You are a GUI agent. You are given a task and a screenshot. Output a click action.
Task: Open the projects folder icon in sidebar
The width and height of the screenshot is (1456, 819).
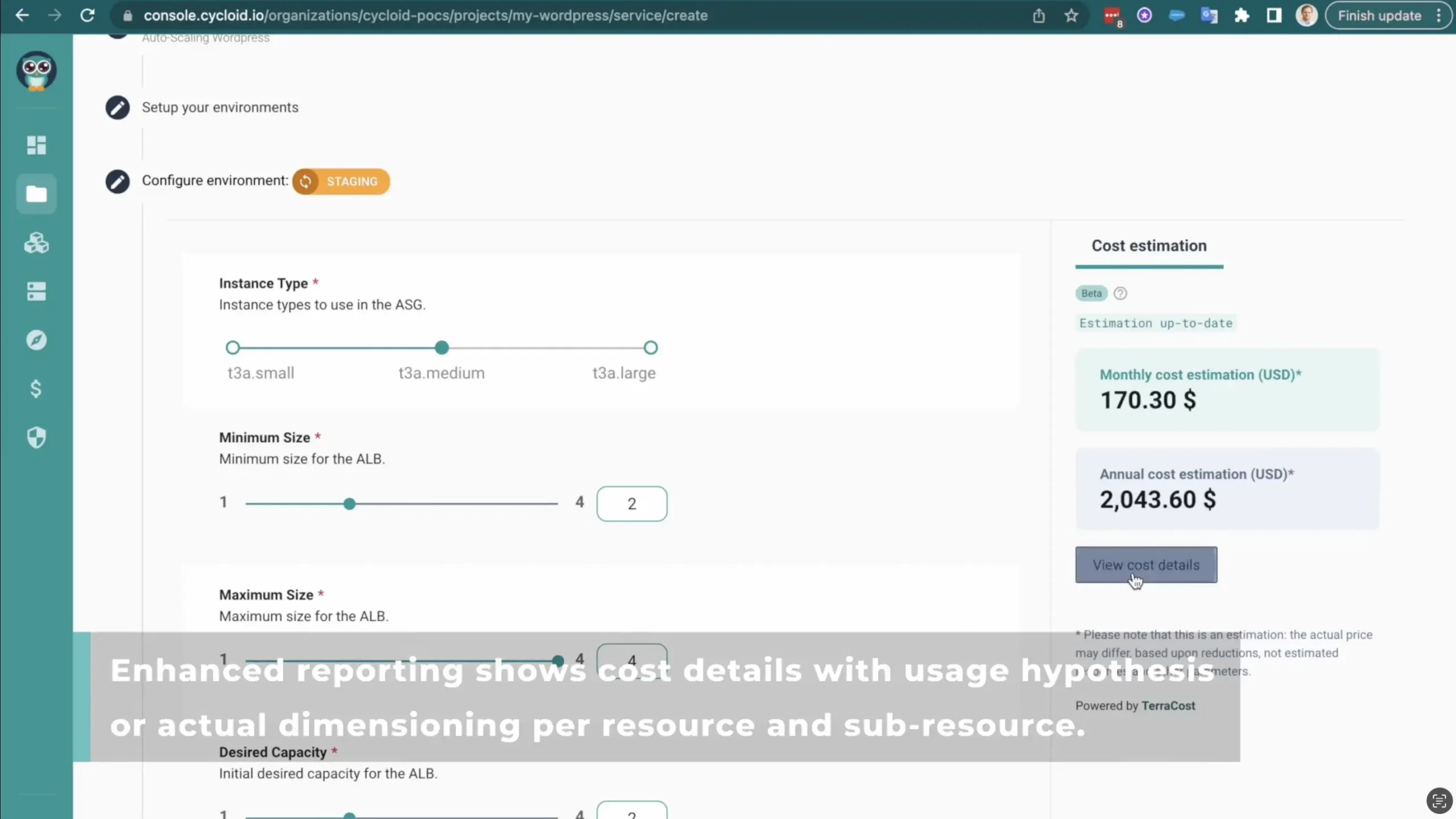point(36,194)
